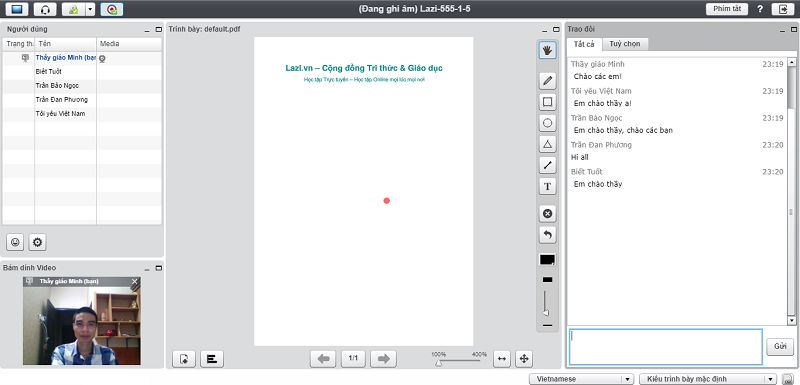Click the share desktop monitor icon
This screenshot has width=800, height=385.
click(x=17, y=9)
